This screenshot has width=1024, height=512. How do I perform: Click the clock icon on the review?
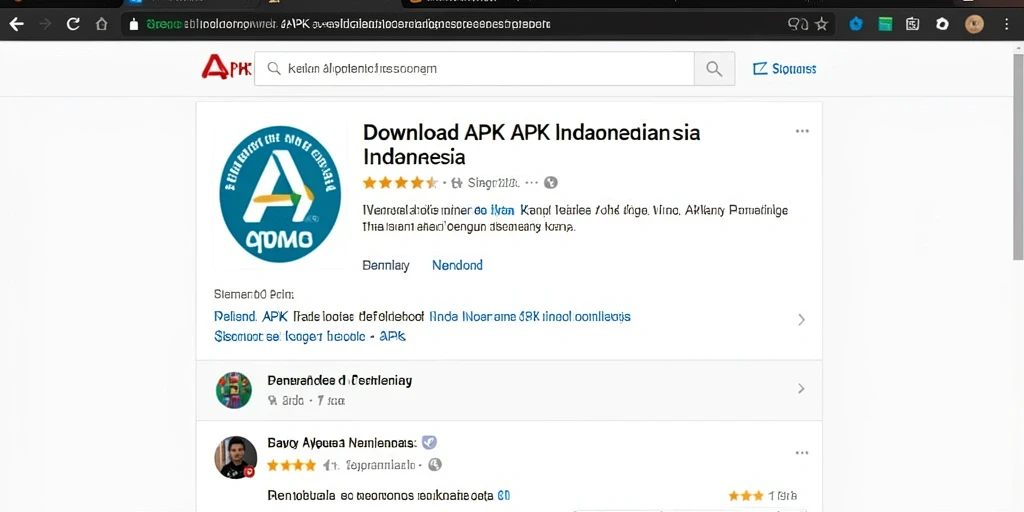pyautogui.click(x=435, y=465)
